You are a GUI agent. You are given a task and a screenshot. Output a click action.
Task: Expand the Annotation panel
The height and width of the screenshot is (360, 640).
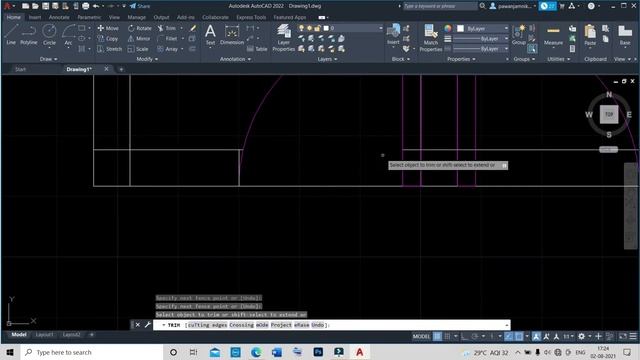click(236, 59)
